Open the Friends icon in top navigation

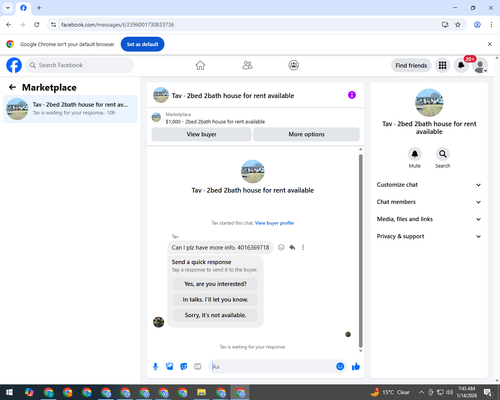click(x=247, y=65)
